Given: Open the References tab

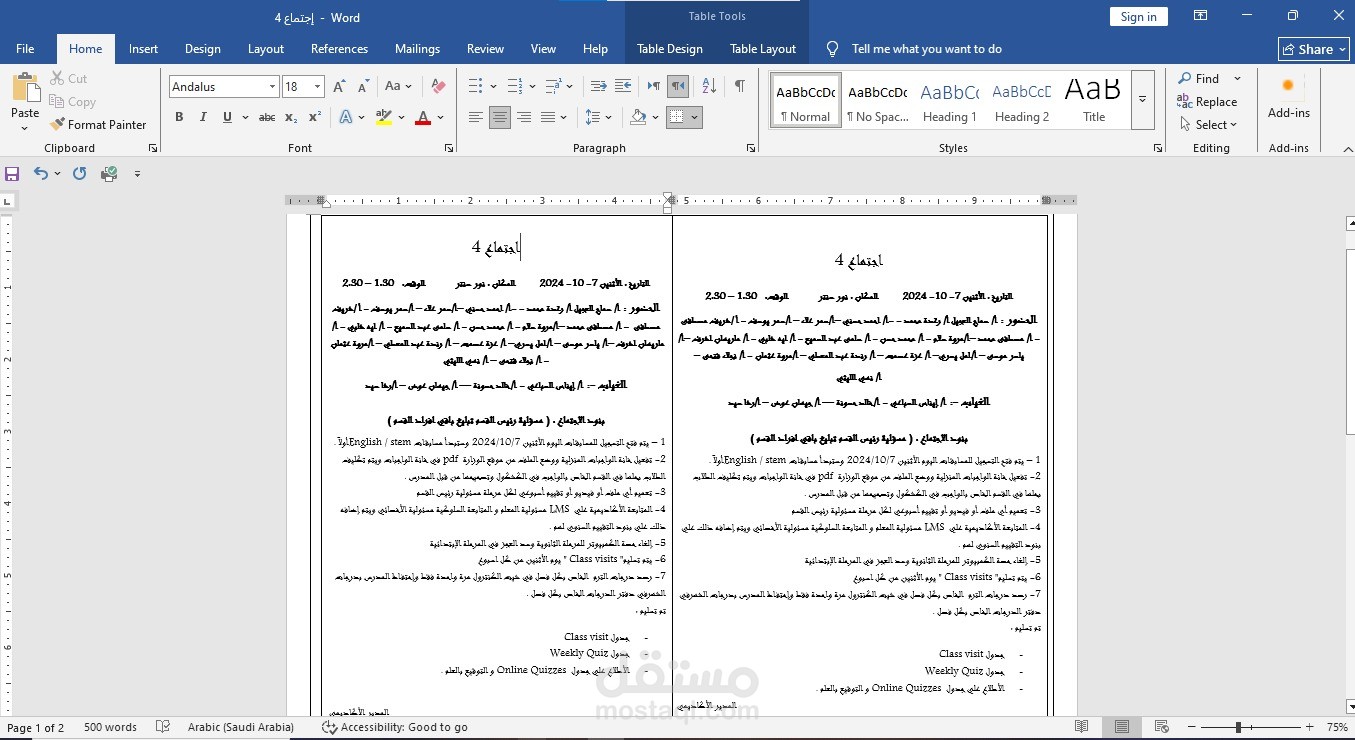Looking at the screenshot, I should [339, 49].
